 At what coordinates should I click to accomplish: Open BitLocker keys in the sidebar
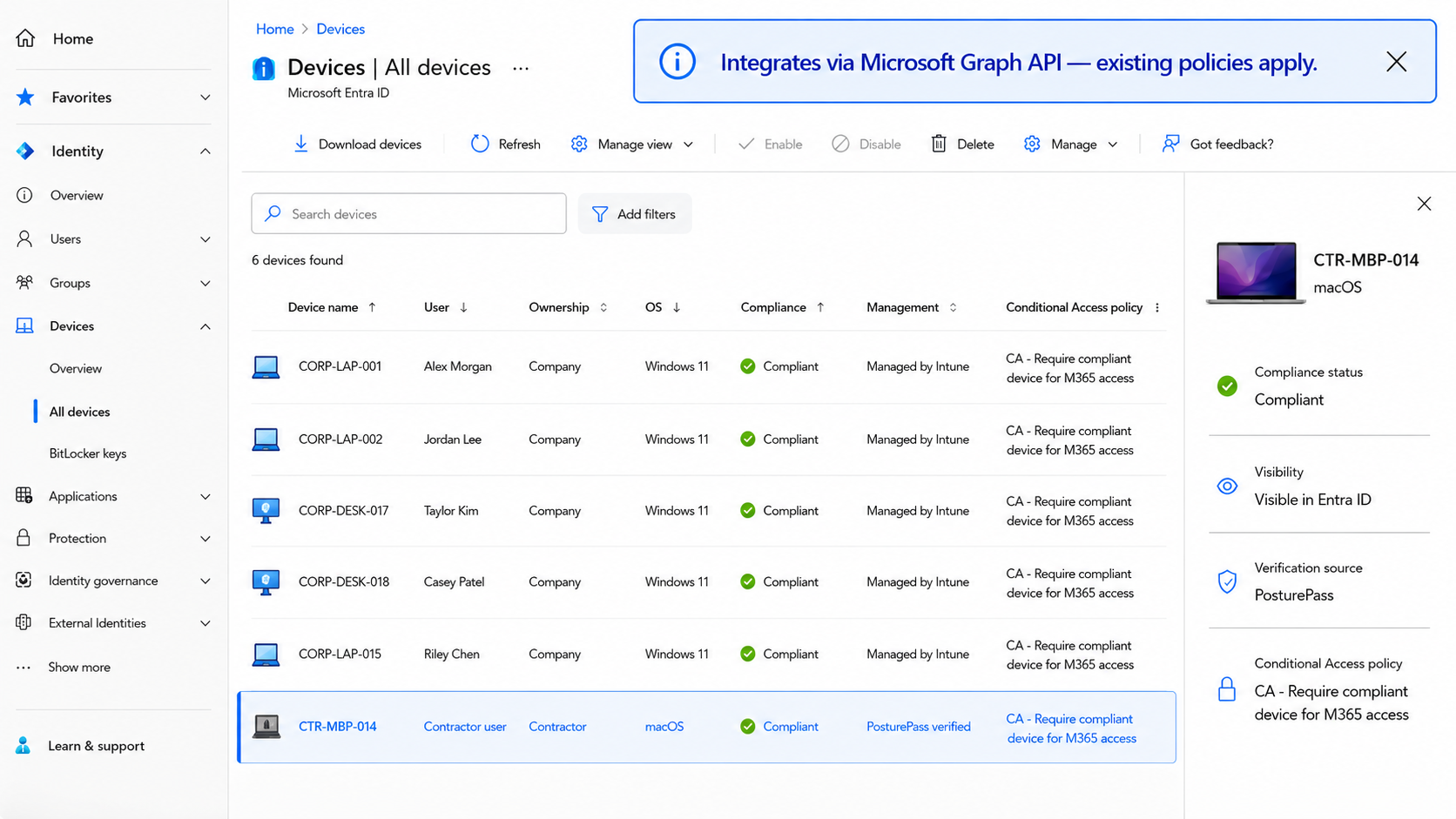(88, 453)
